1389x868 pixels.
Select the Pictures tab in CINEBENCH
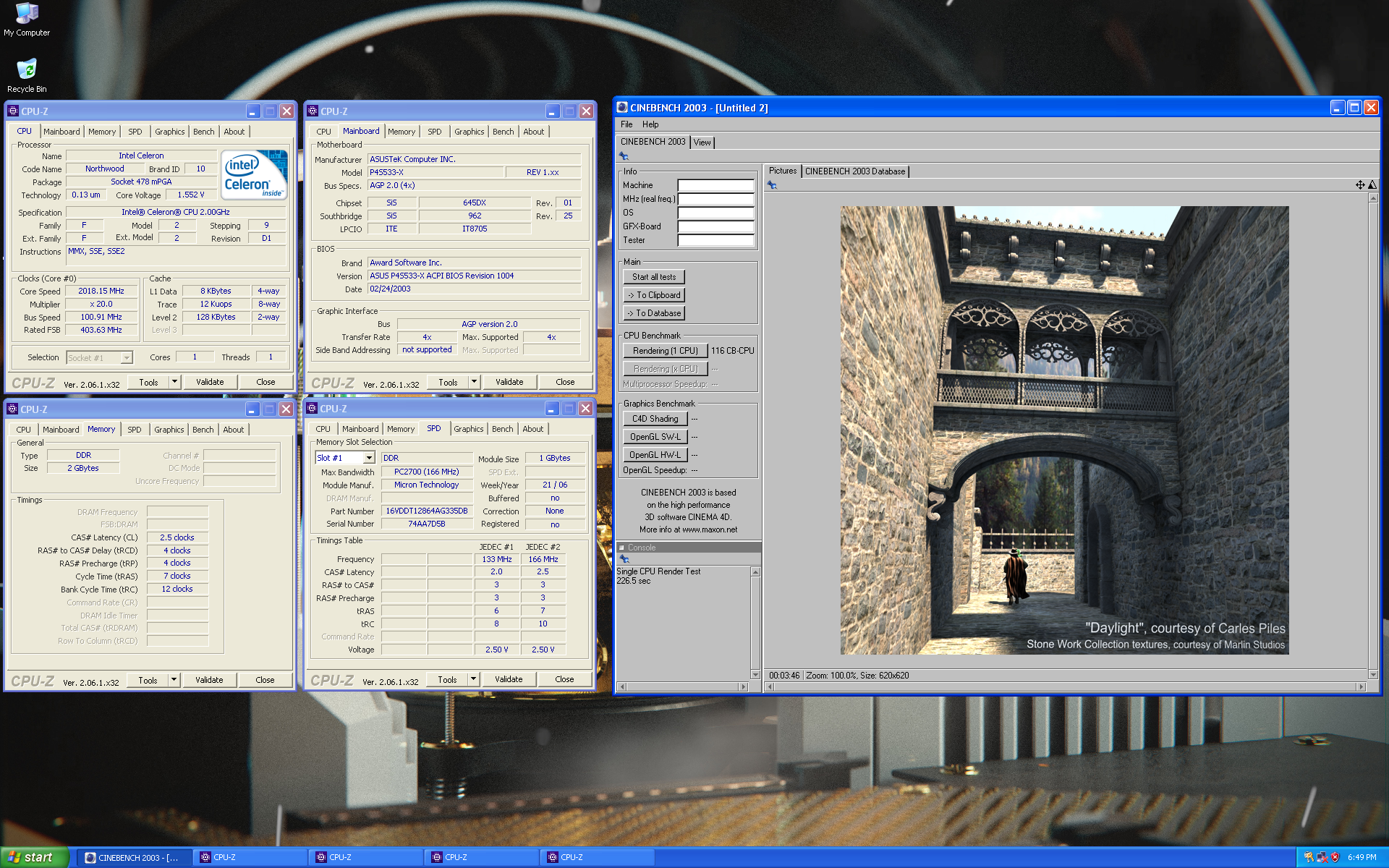[782, 171]
